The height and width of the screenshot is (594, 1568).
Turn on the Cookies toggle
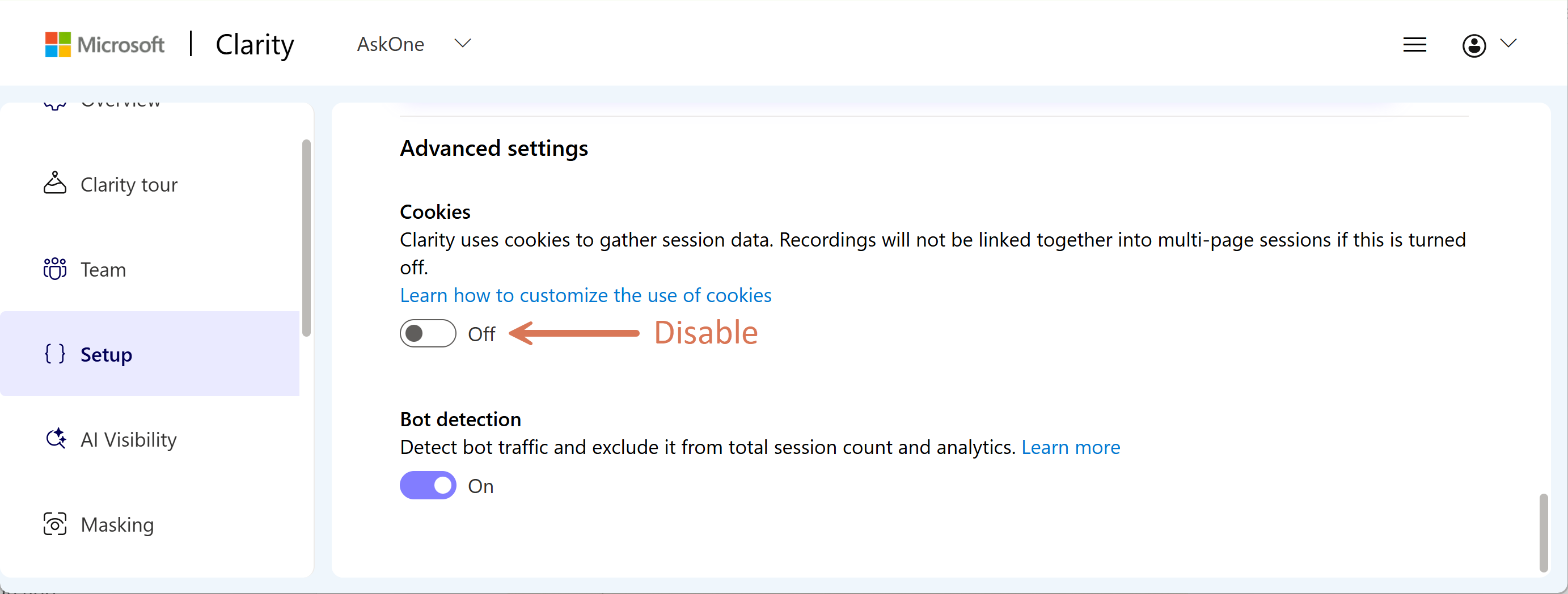428,333
